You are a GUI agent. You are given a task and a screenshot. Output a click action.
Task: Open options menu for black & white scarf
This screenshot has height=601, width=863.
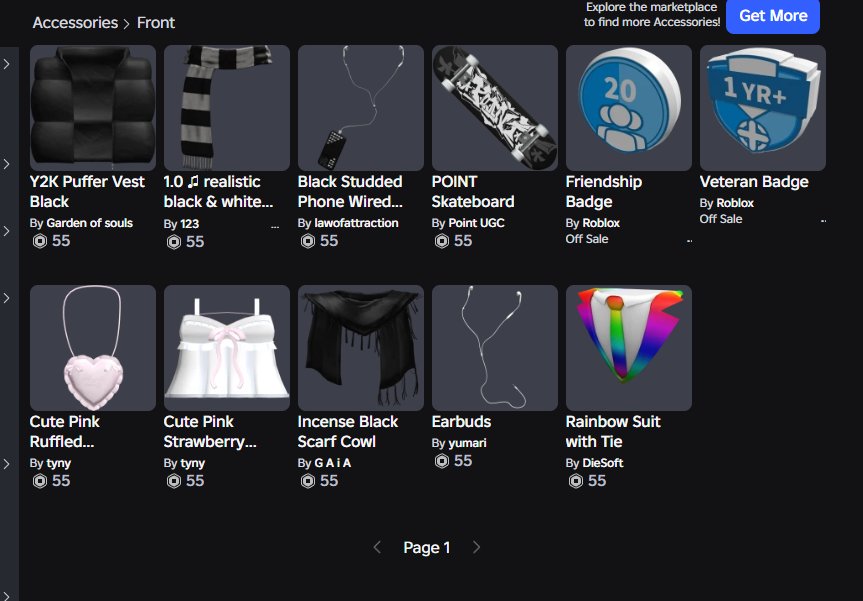click(275, 226)
